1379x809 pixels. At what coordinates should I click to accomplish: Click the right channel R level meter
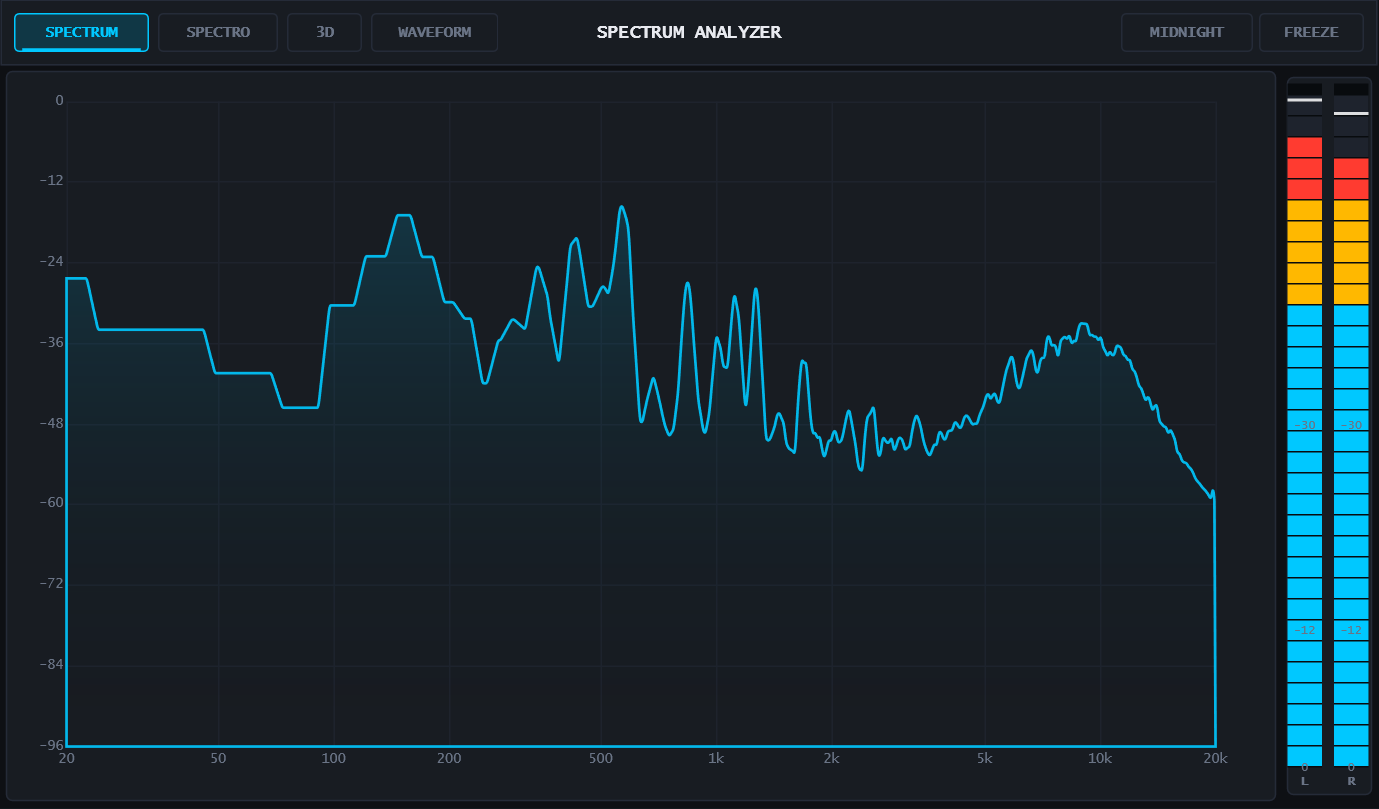(1351, 424)
